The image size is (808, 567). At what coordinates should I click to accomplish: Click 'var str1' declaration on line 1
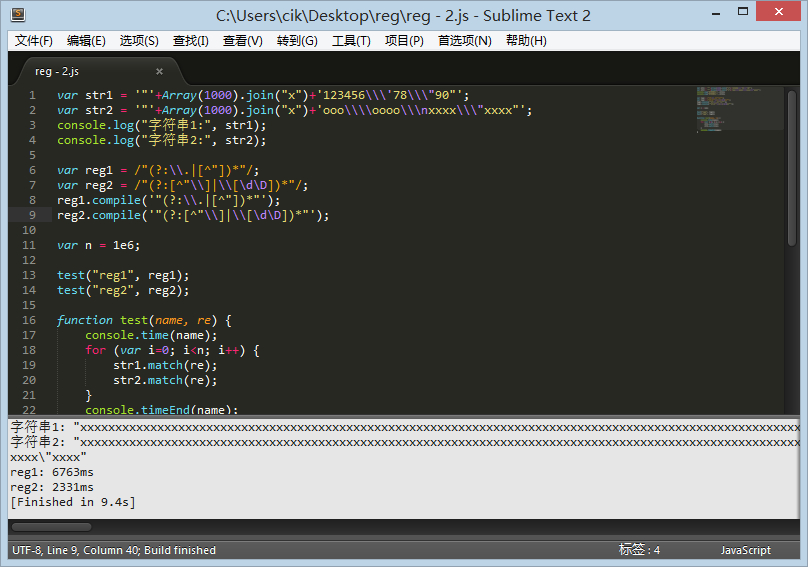263,95
